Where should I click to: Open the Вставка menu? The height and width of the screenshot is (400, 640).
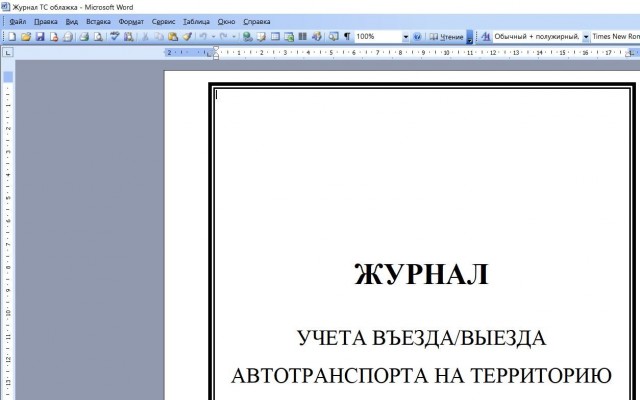(x=98, y=22)
